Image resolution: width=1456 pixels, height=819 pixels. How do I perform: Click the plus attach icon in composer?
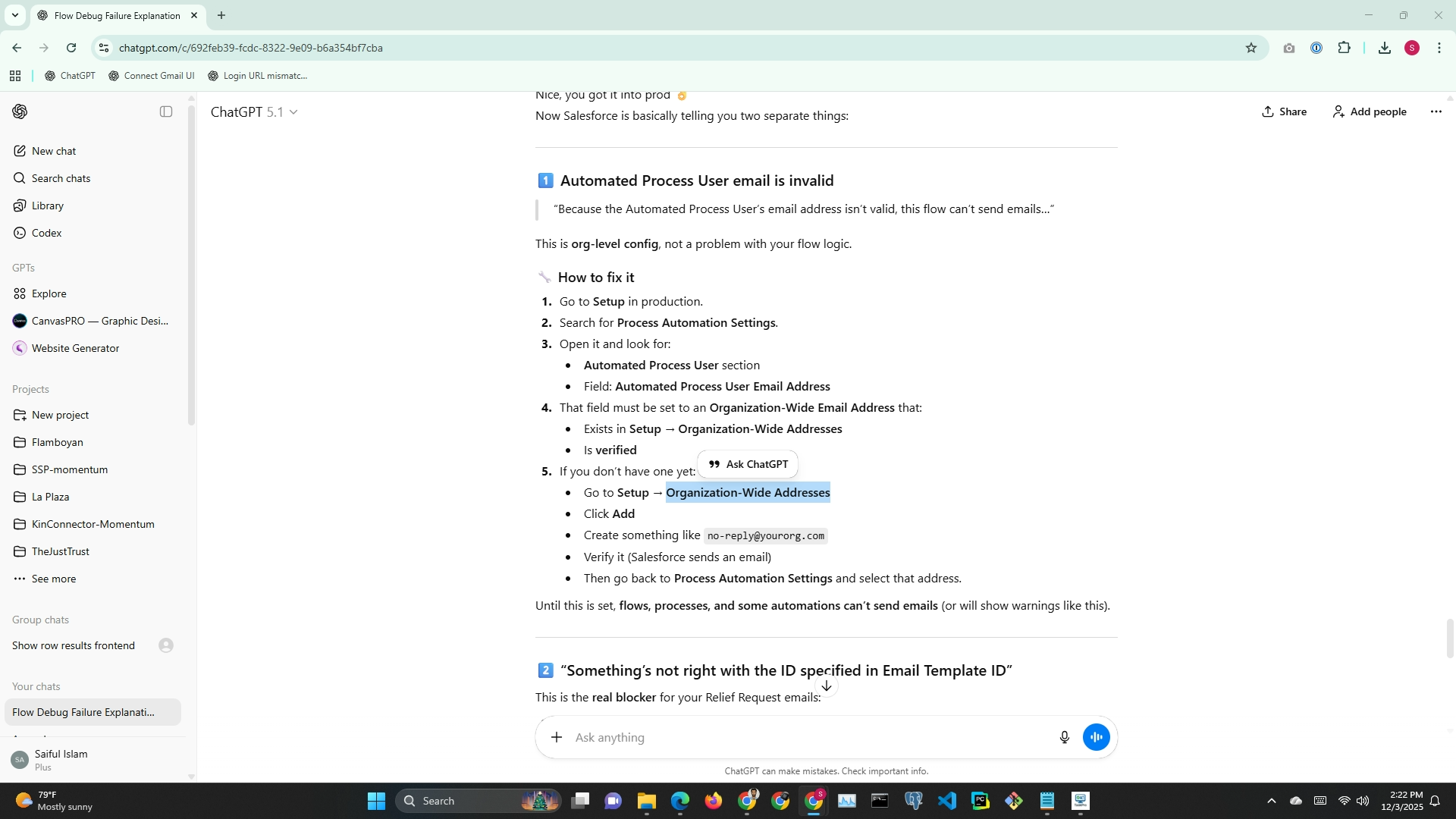[557, 737]
